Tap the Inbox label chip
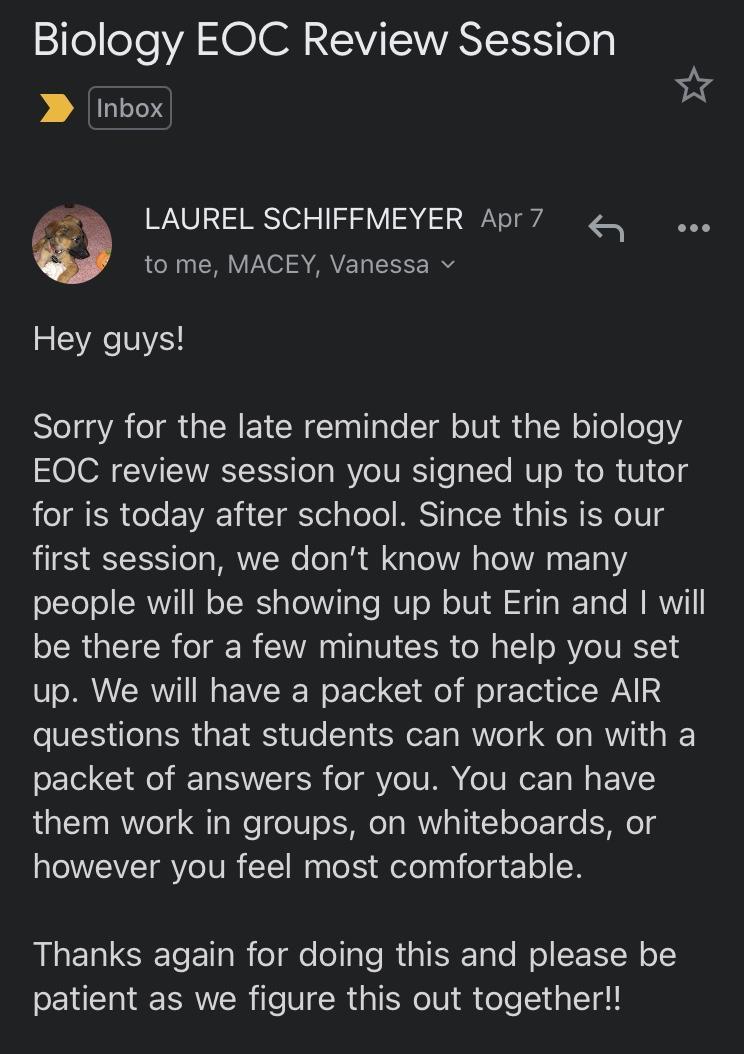This screenshot has height=1054, width=744. point(130,108)
